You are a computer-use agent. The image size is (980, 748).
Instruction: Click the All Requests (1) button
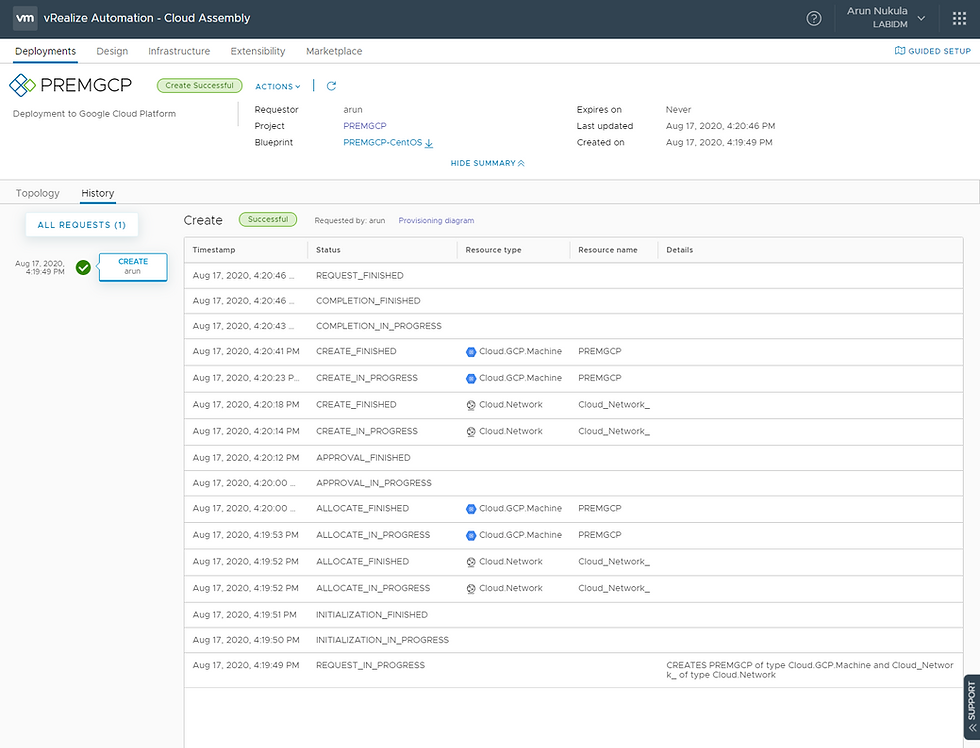point(82,225)
